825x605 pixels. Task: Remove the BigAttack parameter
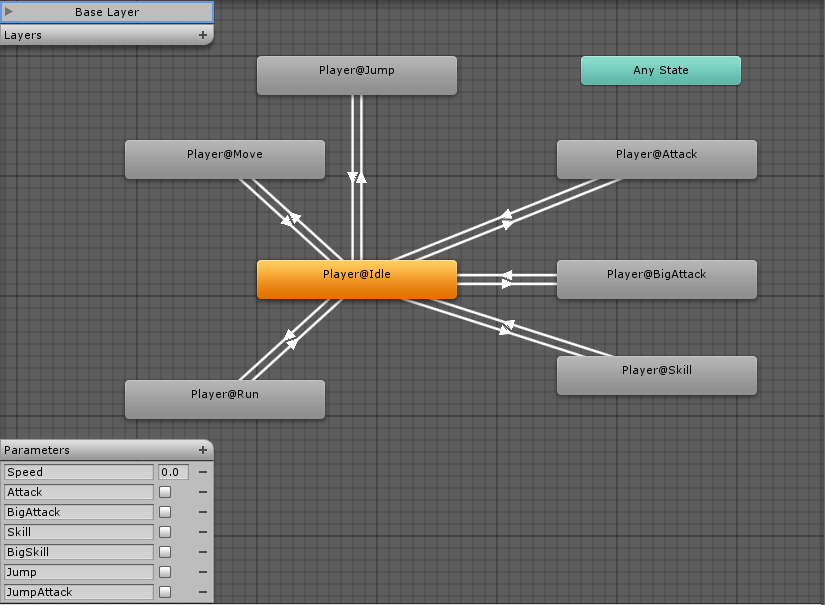[x=203, y=512]
